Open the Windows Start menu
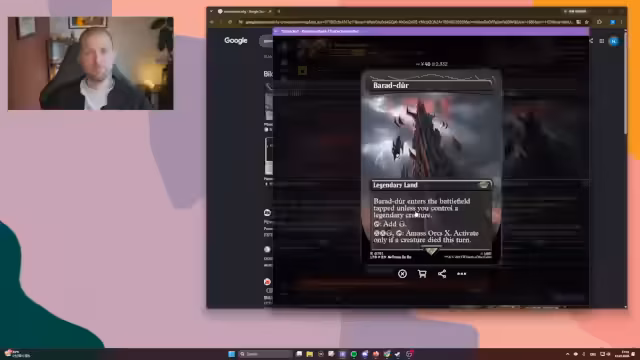Image resolution: width=640 pixels, height=360 pixels. click(231, 354)
